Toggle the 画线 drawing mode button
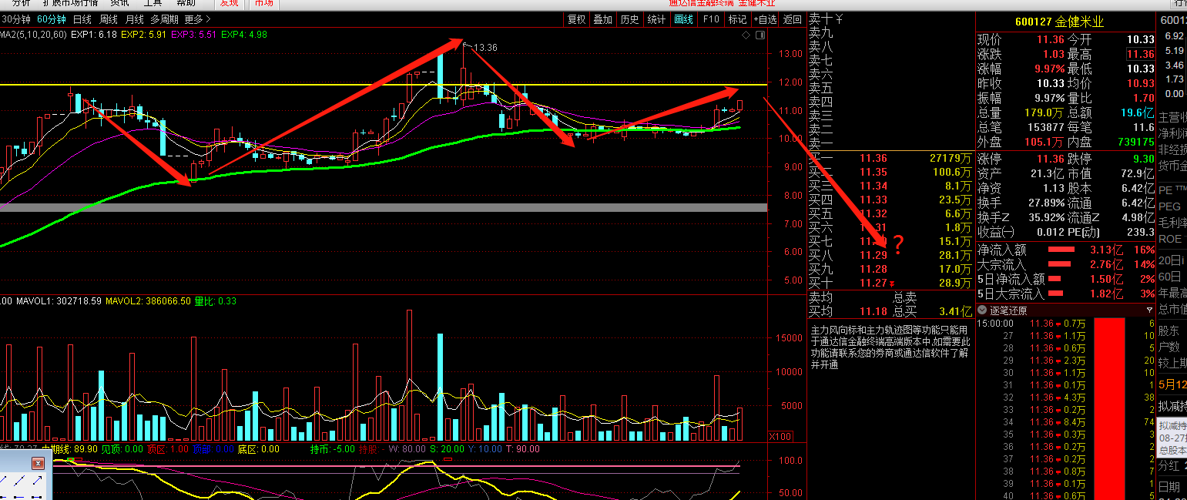The image size is (1187, 500). pos(684,20)
